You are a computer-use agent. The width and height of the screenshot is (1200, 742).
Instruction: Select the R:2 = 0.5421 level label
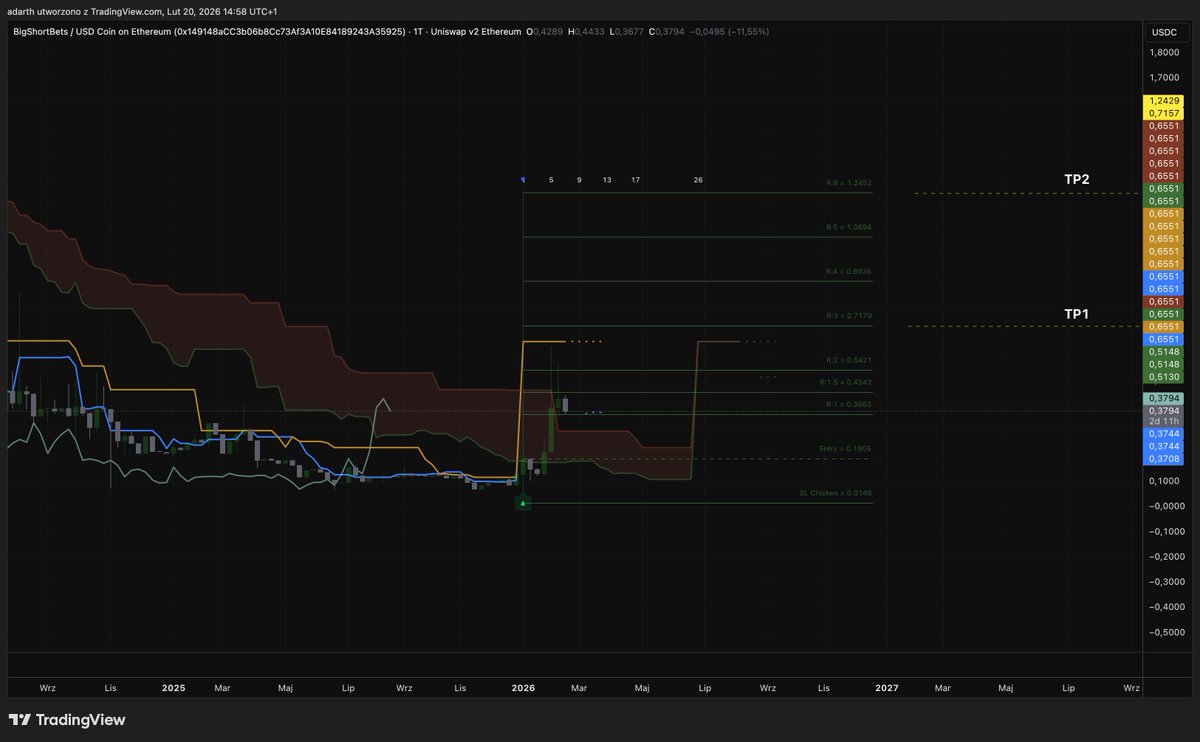(849, 359)
